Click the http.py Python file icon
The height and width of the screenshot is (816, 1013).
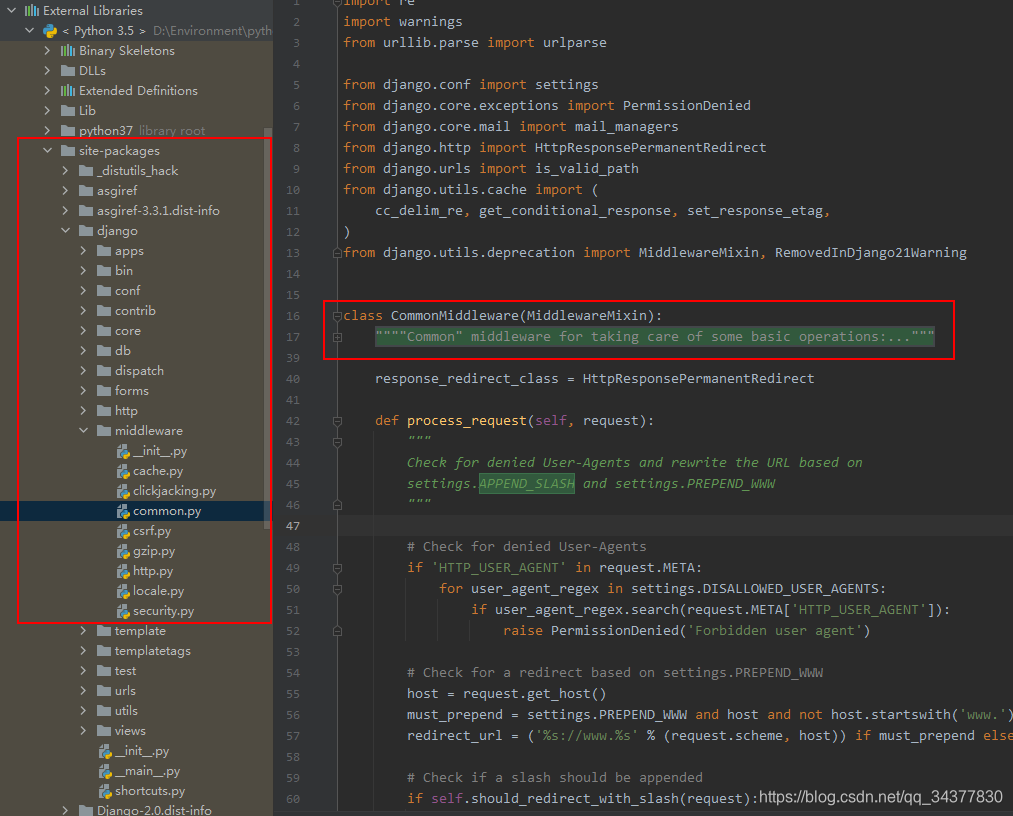[123, 571]
